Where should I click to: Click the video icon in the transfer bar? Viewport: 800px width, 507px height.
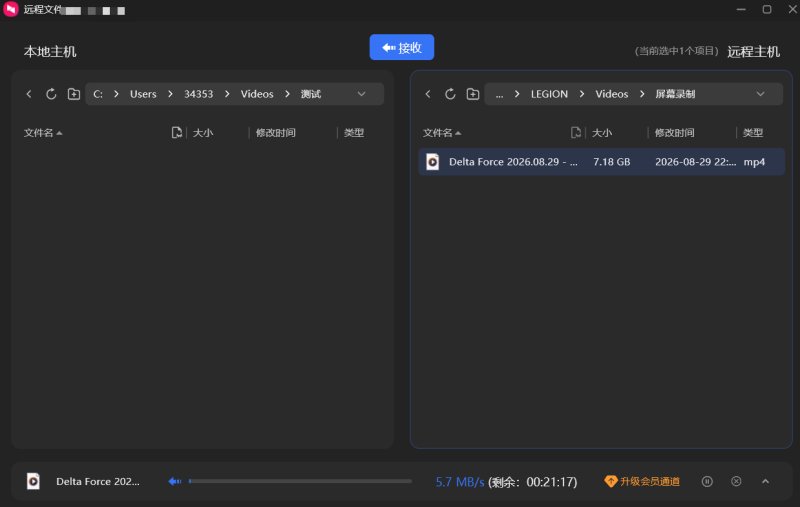(33, 481)
